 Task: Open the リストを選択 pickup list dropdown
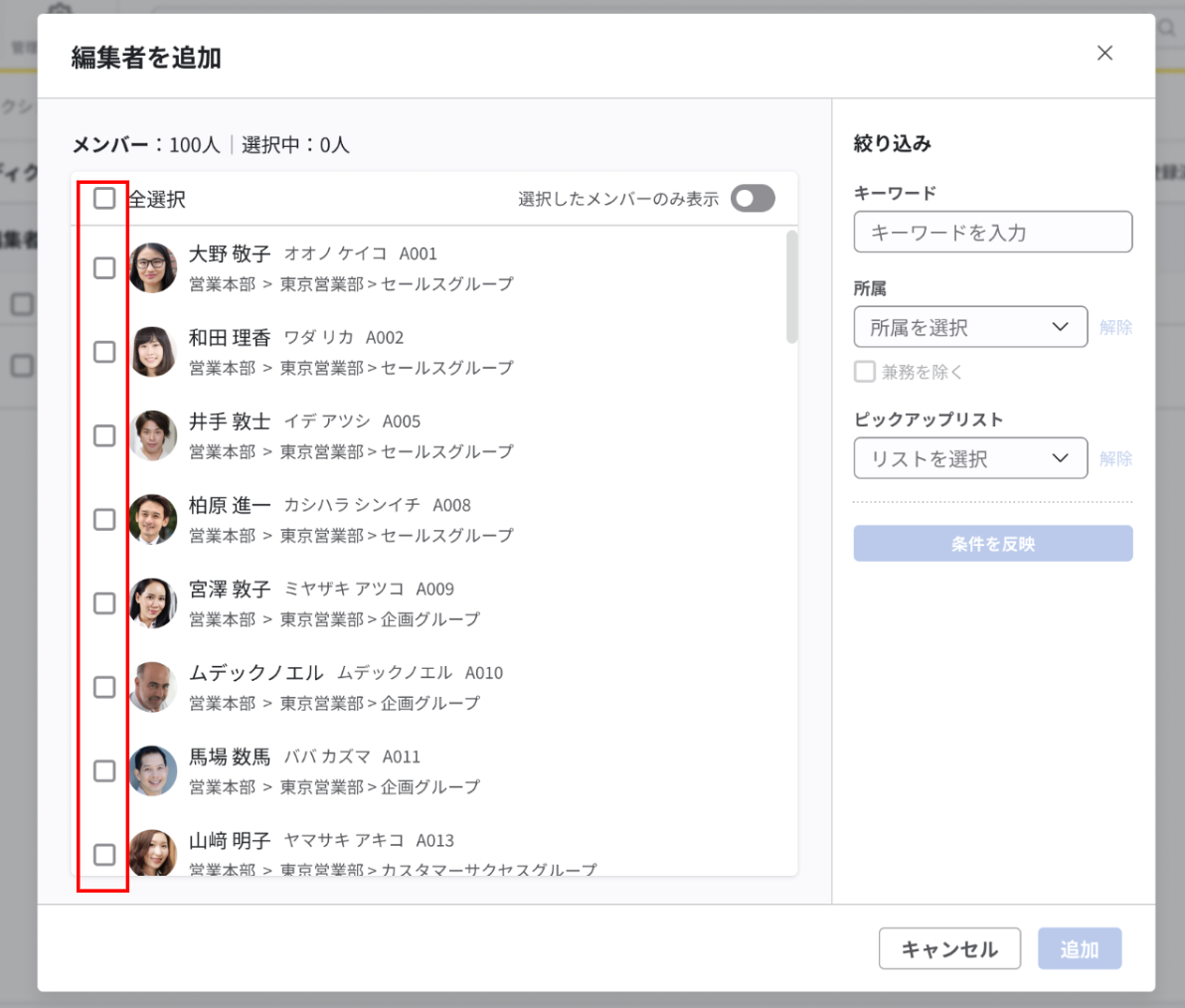pyautogui.click(x=970, y=457)
